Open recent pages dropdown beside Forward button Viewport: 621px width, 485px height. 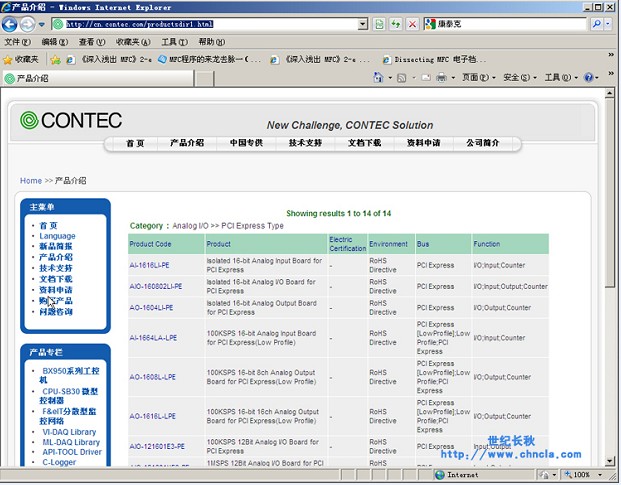42,25
